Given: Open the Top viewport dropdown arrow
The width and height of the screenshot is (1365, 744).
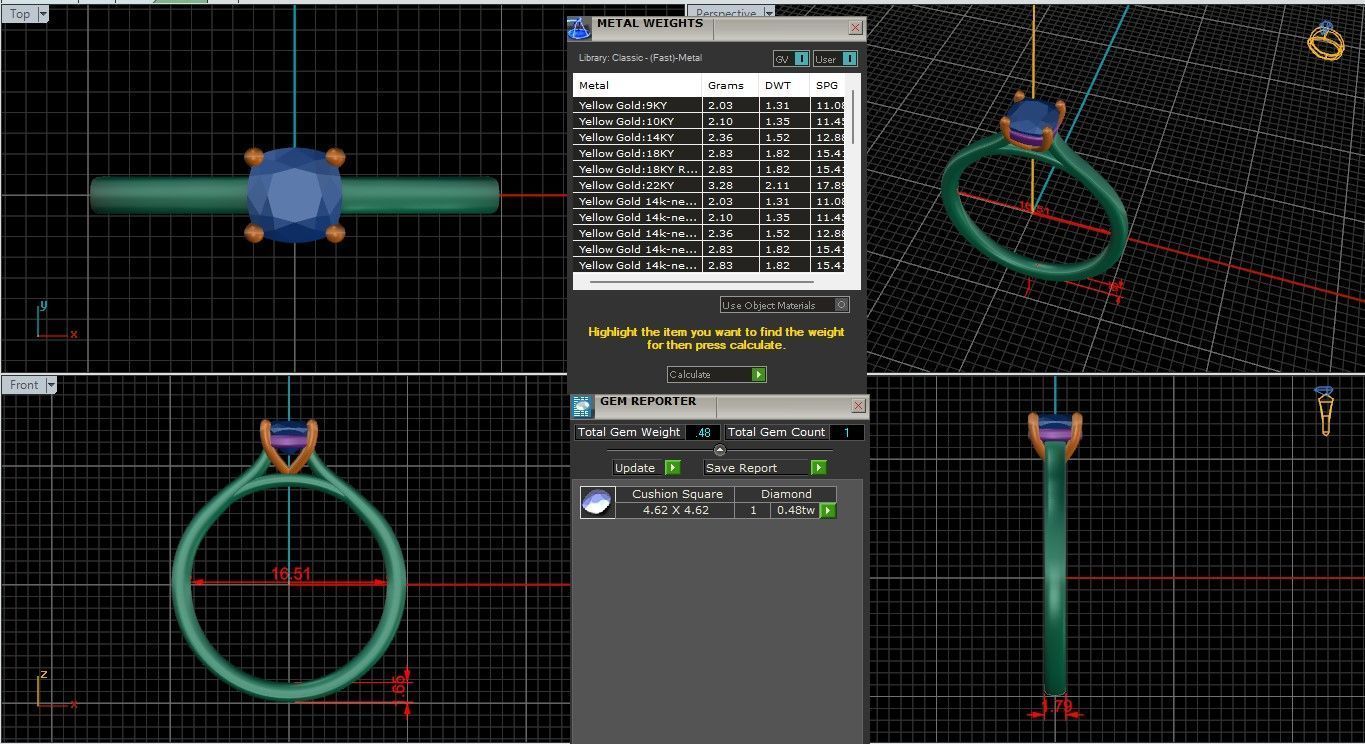Looking at the screenshot, I should [43, 14].
